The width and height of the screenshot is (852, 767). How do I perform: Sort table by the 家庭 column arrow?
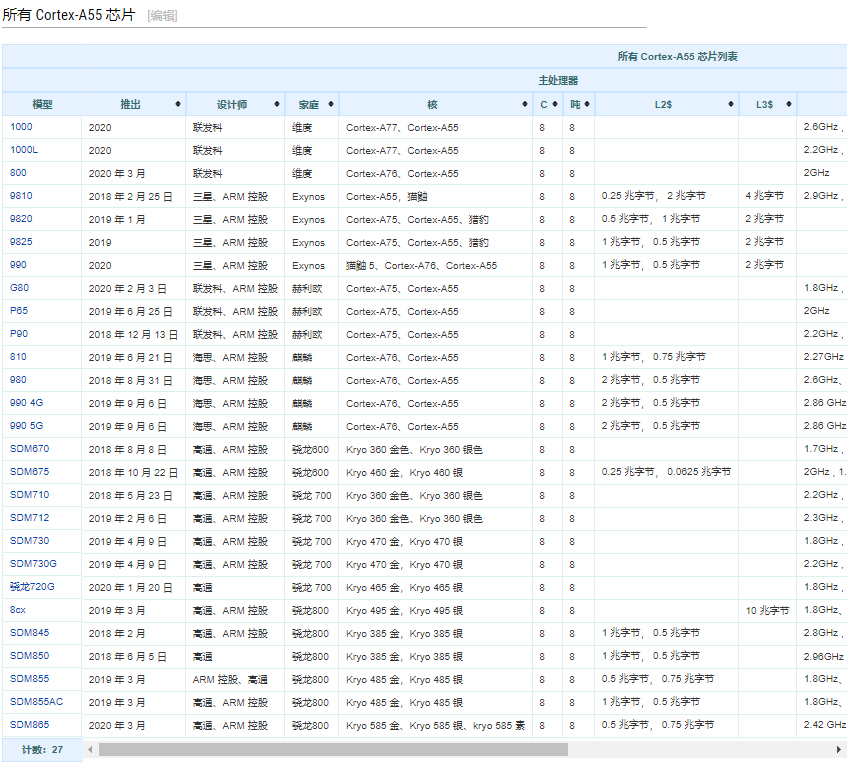tap(331, 104)
